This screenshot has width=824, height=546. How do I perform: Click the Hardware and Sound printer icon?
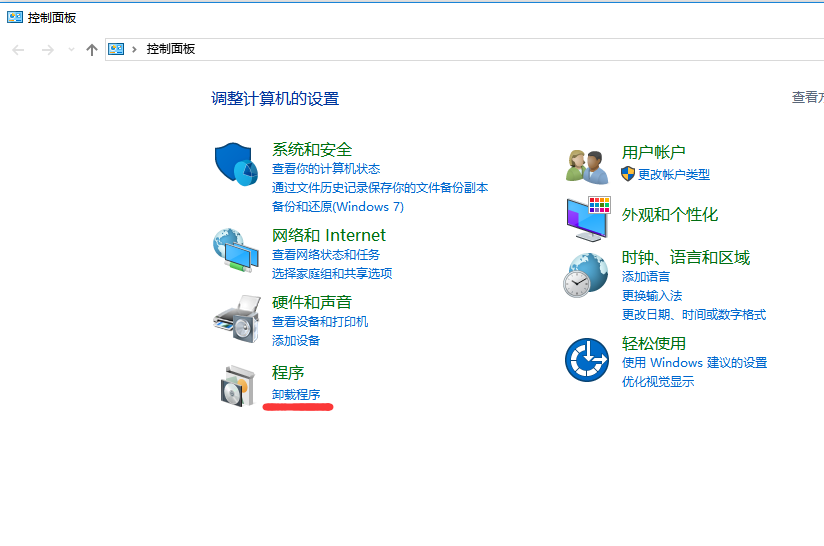236,318
